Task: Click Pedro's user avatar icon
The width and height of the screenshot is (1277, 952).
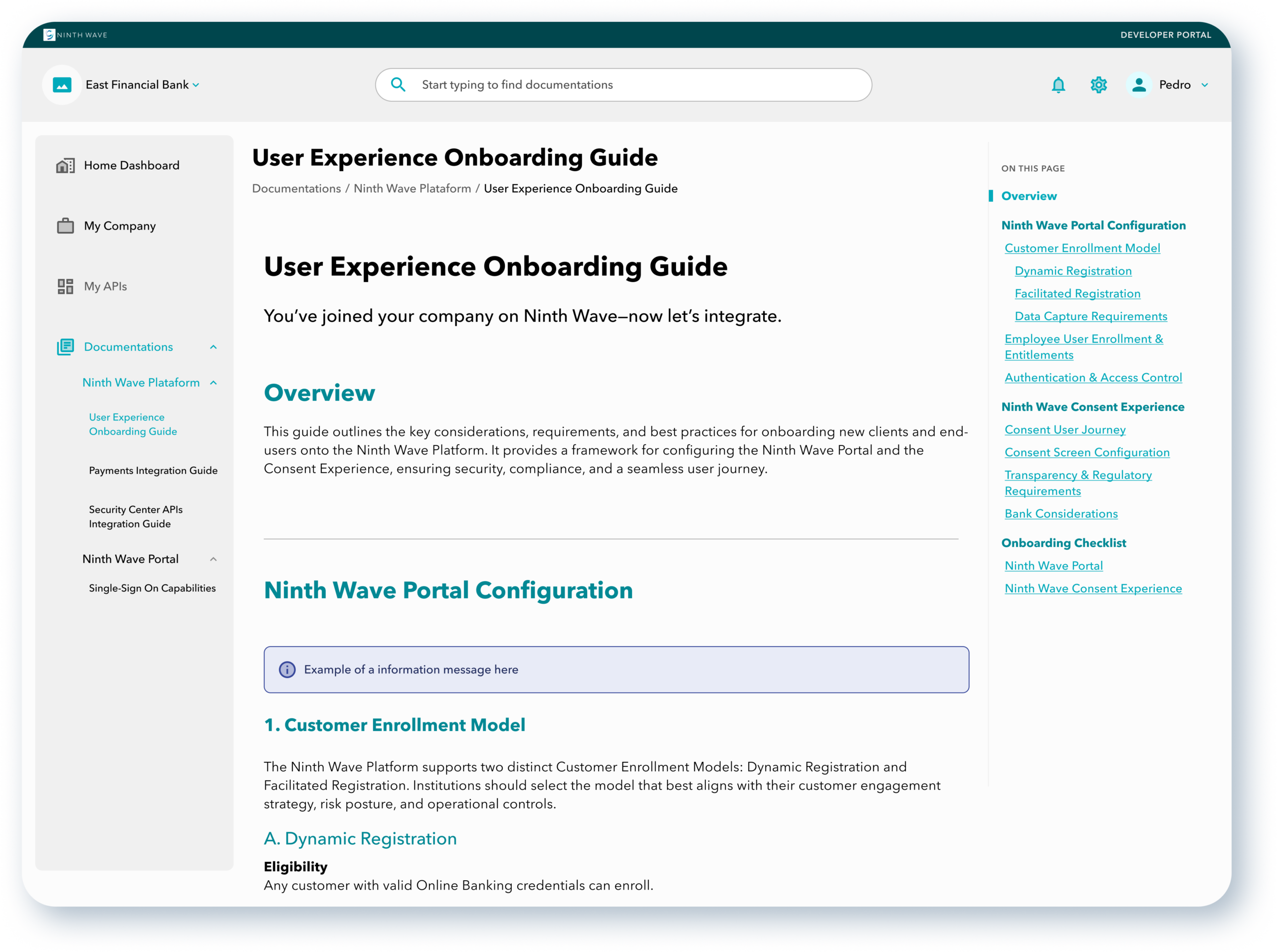Action: pos(1138,85)
